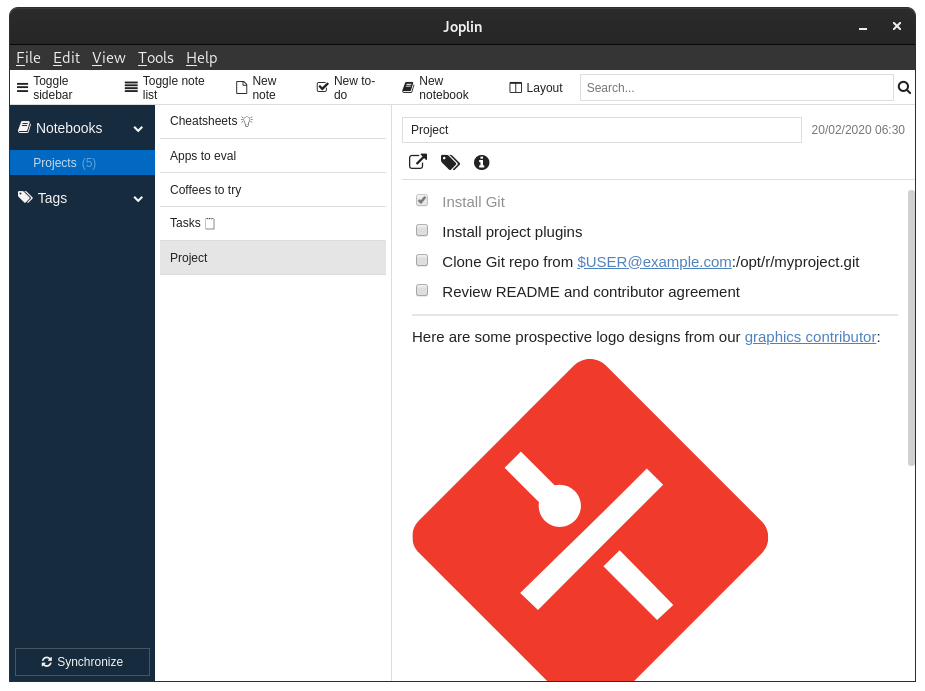This screenshot has width=925, height=691.
Task: Open the View menu
Action: [109, 57]
